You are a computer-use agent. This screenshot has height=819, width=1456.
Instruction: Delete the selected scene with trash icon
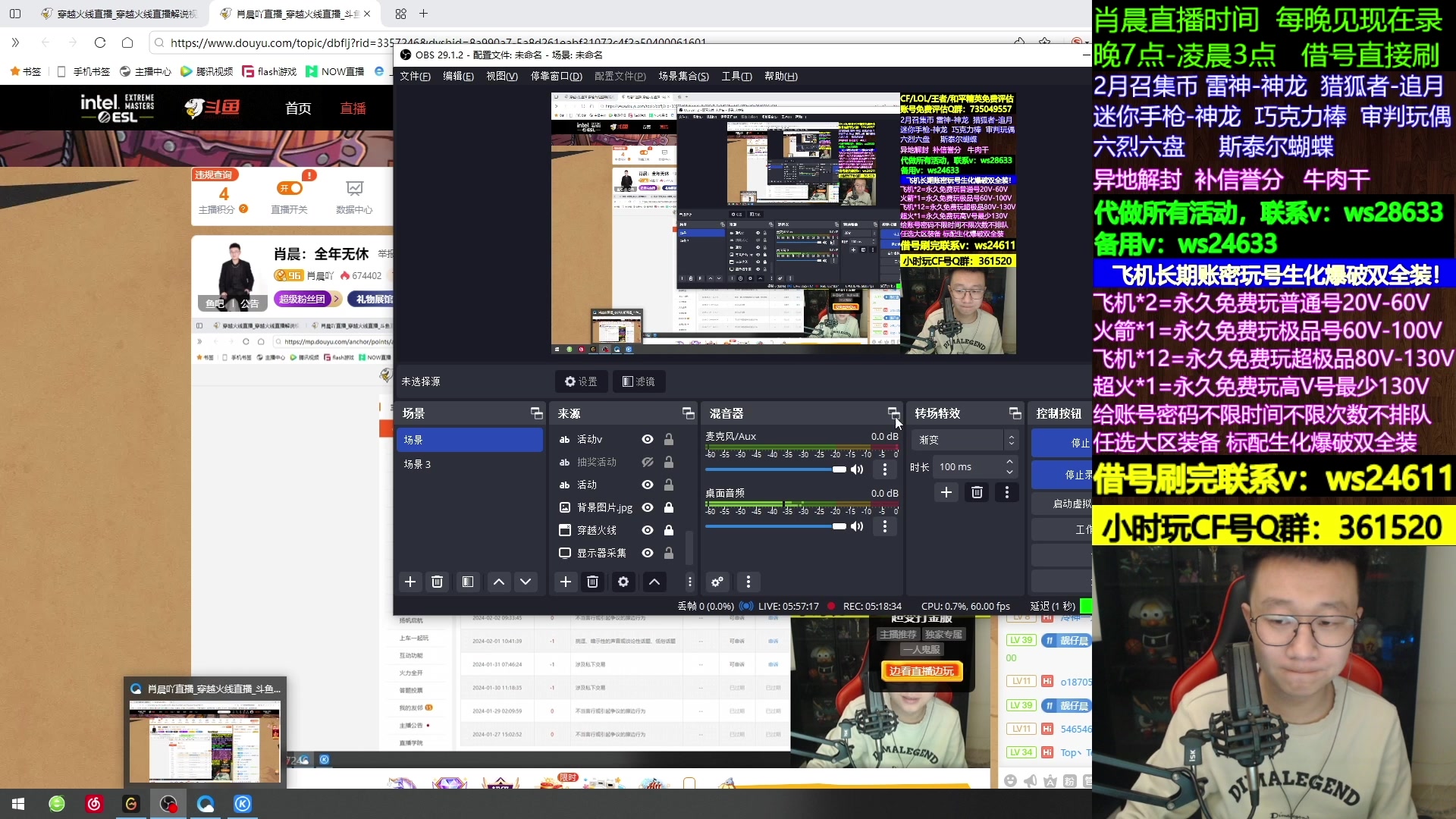click(437, 582)
